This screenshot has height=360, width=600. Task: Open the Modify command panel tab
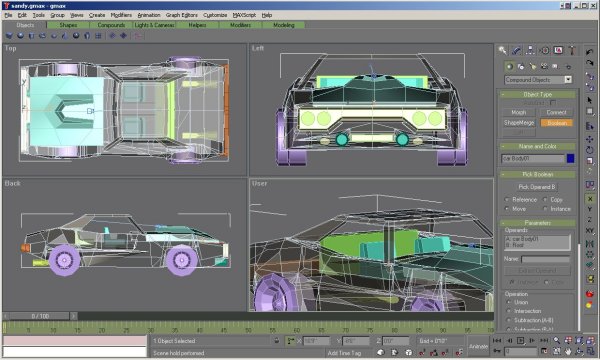pyautogui.click(x=516, y=50)
